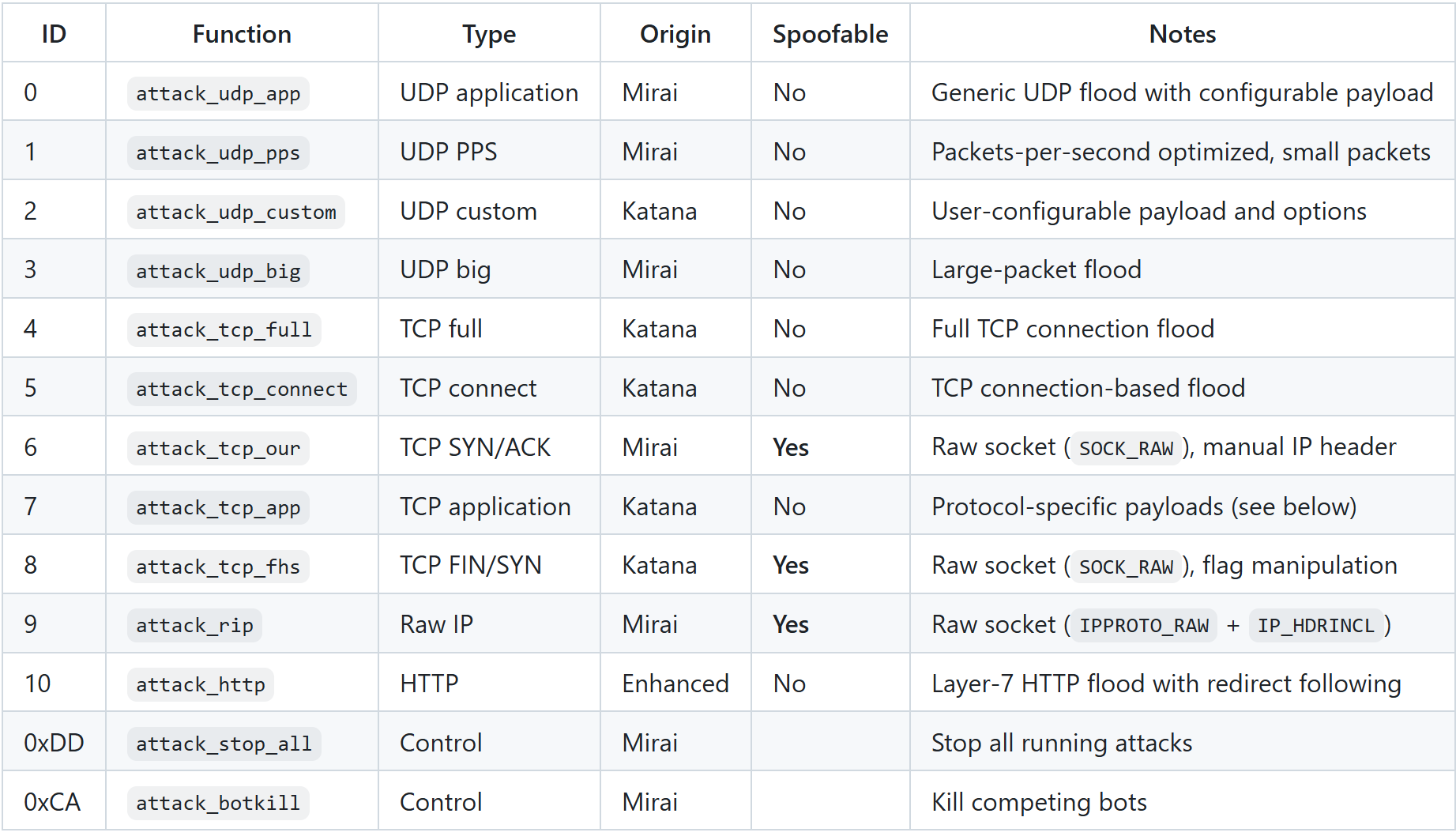Click the Spoofable column header

pyautogui.click(x=830, y=34)
